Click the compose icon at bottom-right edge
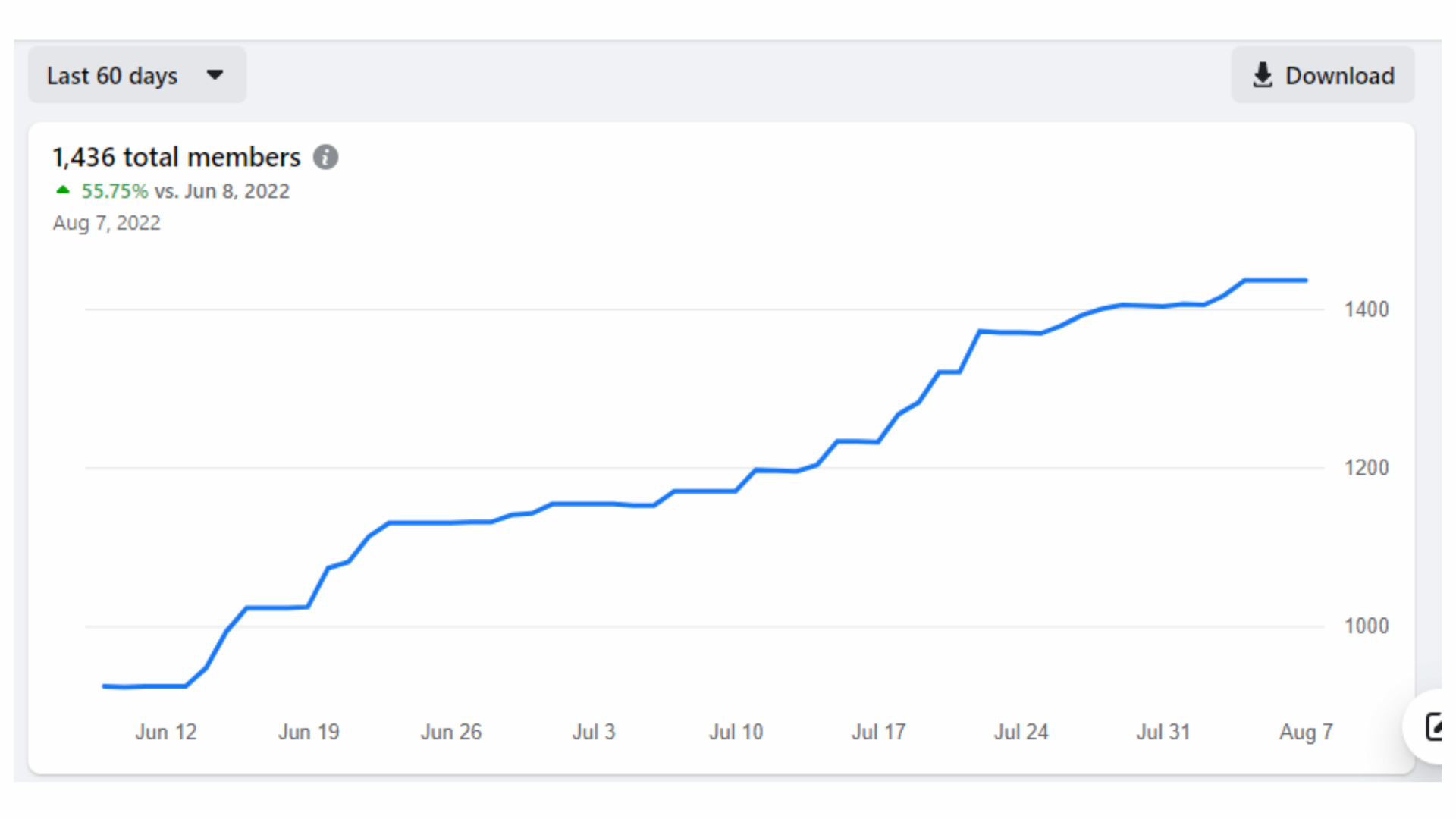 click(x=1433, y=726)
